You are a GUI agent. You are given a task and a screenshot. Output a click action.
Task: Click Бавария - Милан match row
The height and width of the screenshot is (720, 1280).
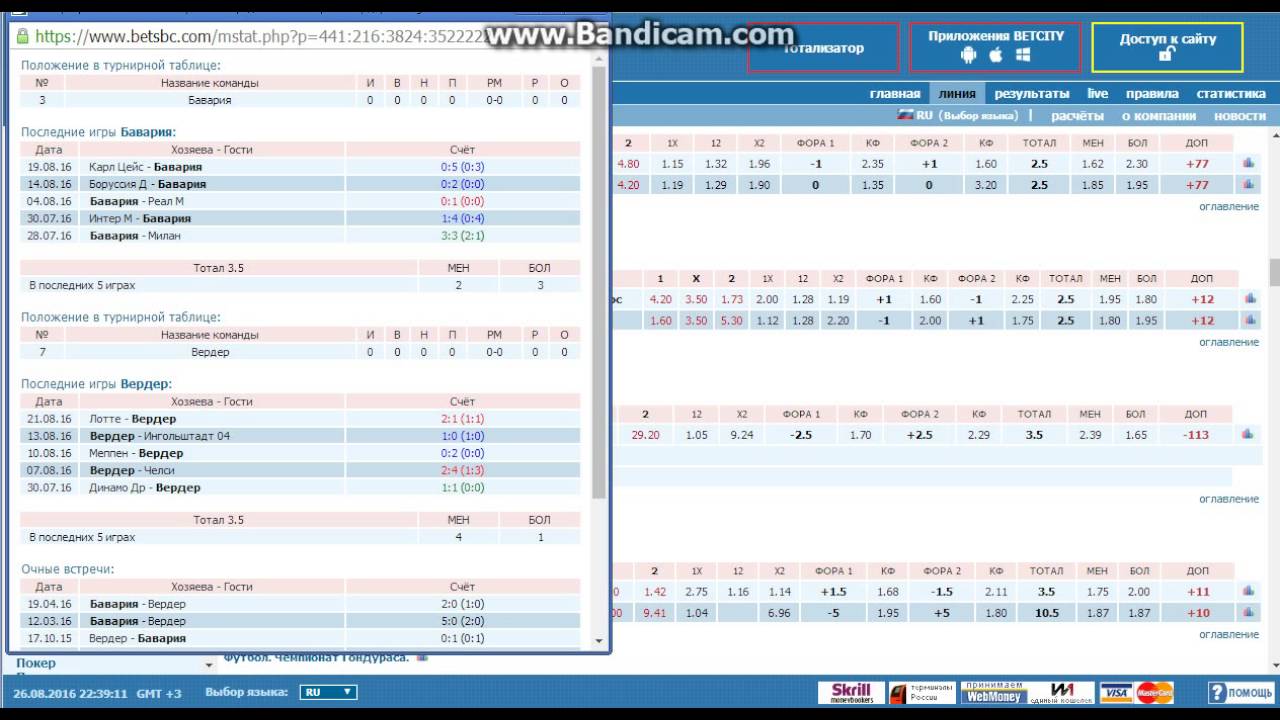[x=300, y=235]
